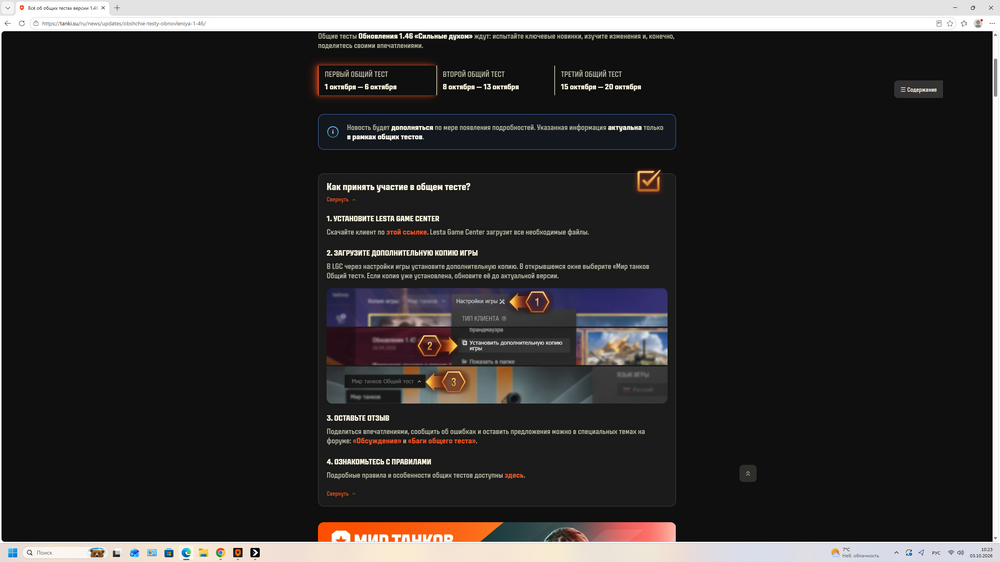Open the clock and date flyout
This screenshot has height=562, width=1000.
[x=982, y=552]
